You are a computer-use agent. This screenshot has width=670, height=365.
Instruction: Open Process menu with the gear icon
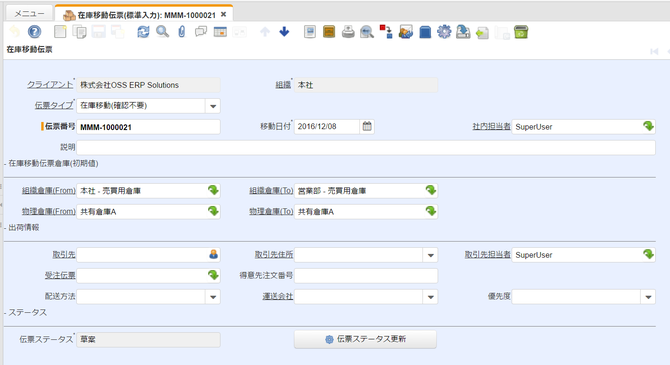(x=444, y=32)
